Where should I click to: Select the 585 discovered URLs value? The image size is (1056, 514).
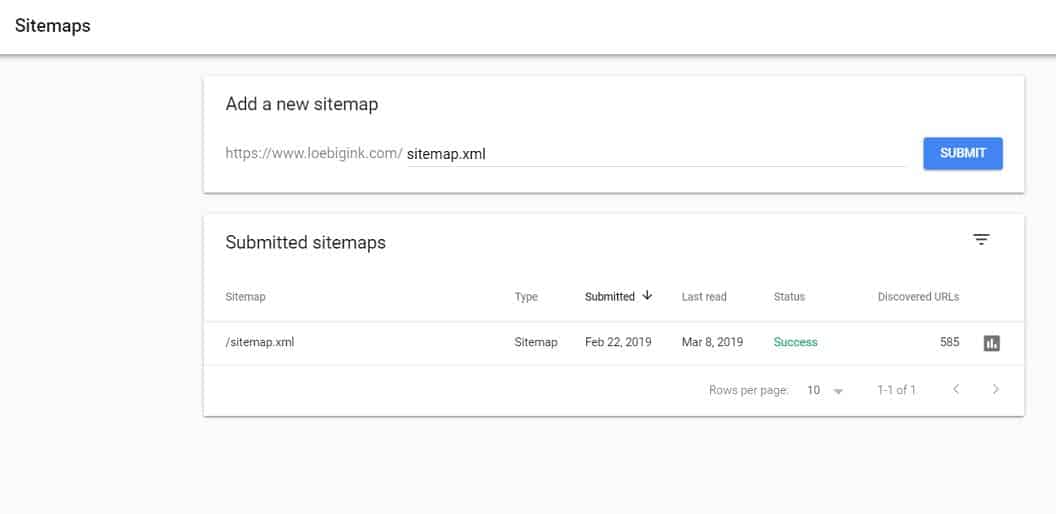click(949, 342)
